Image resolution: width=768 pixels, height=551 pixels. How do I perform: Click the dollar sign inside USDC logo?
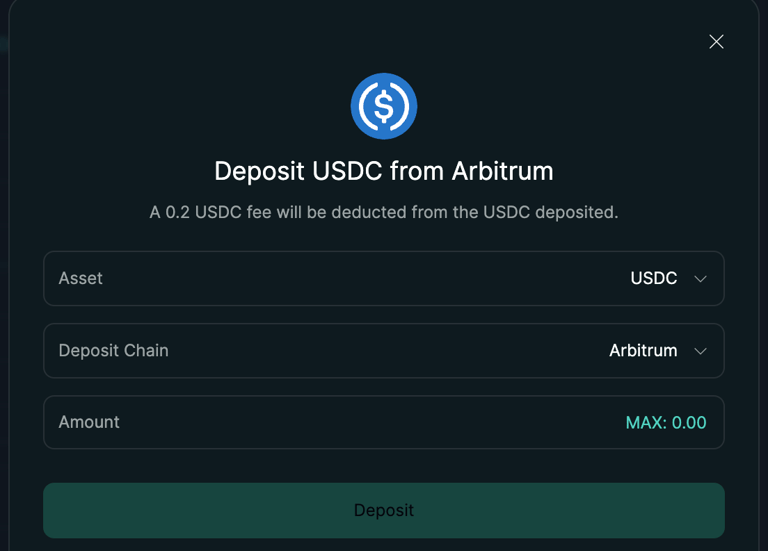coord(384,106)
